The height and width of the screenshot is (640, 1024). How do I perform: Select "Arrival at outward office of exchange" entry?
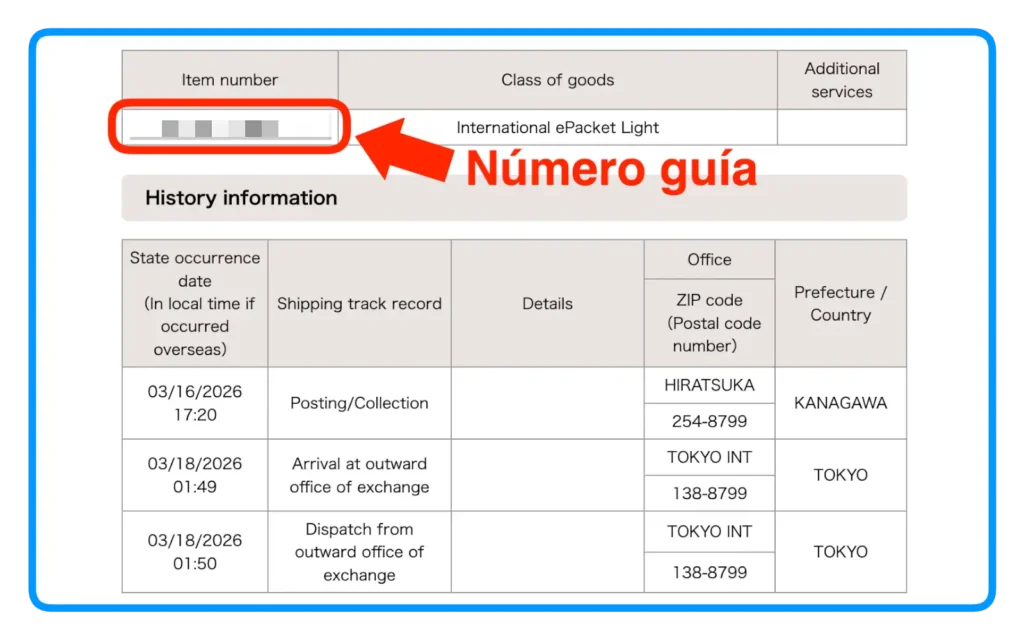[359, 475]
